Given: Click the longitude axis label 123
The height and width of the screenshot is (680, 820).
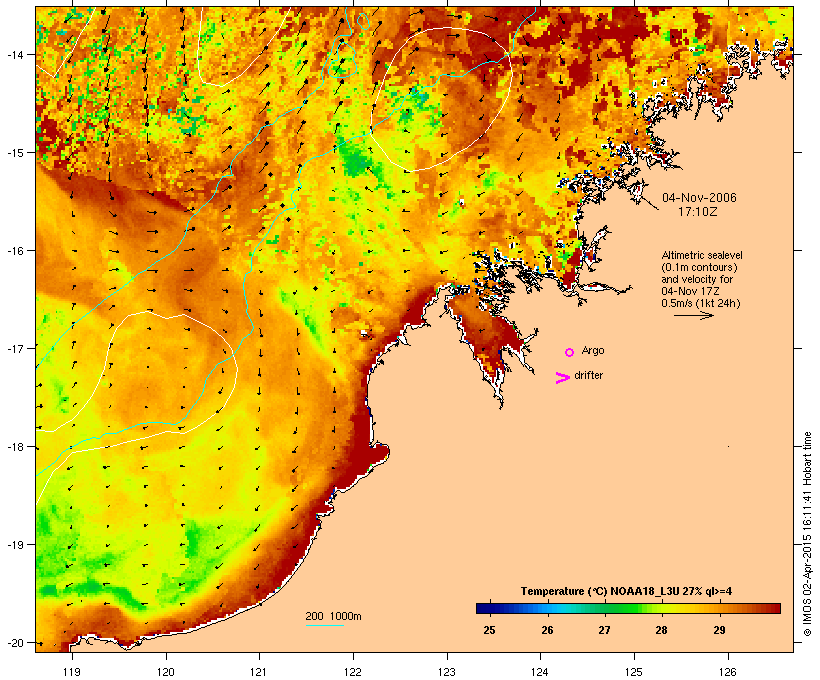Looking at the screenshot, I should coord(447,672).
